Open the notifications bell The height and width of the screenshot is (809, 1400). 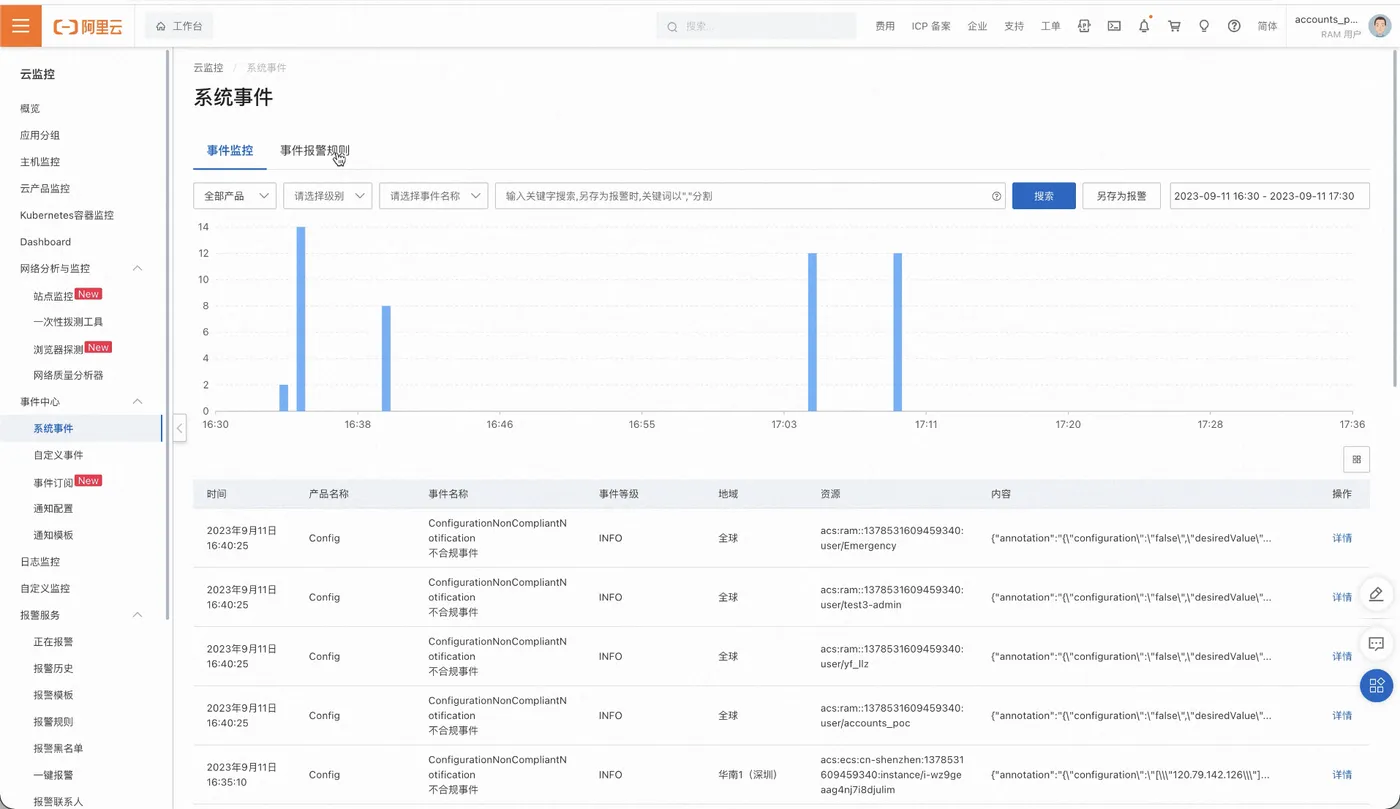(1144, 26)
